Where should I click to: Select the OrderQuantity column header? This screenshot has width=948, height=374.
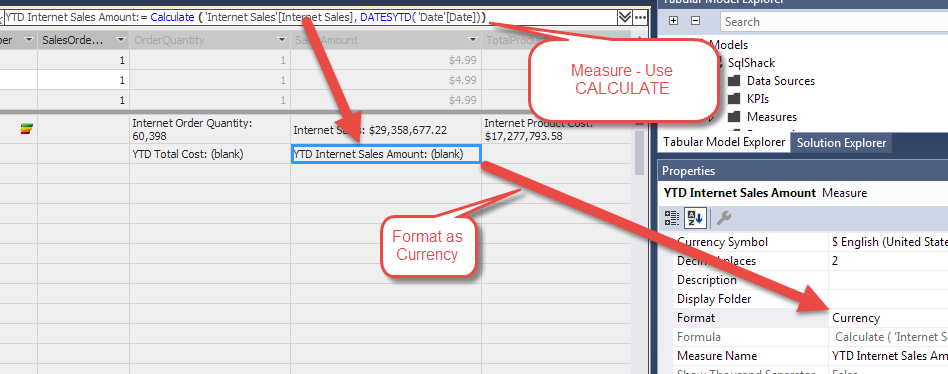[x=210, y=40]
